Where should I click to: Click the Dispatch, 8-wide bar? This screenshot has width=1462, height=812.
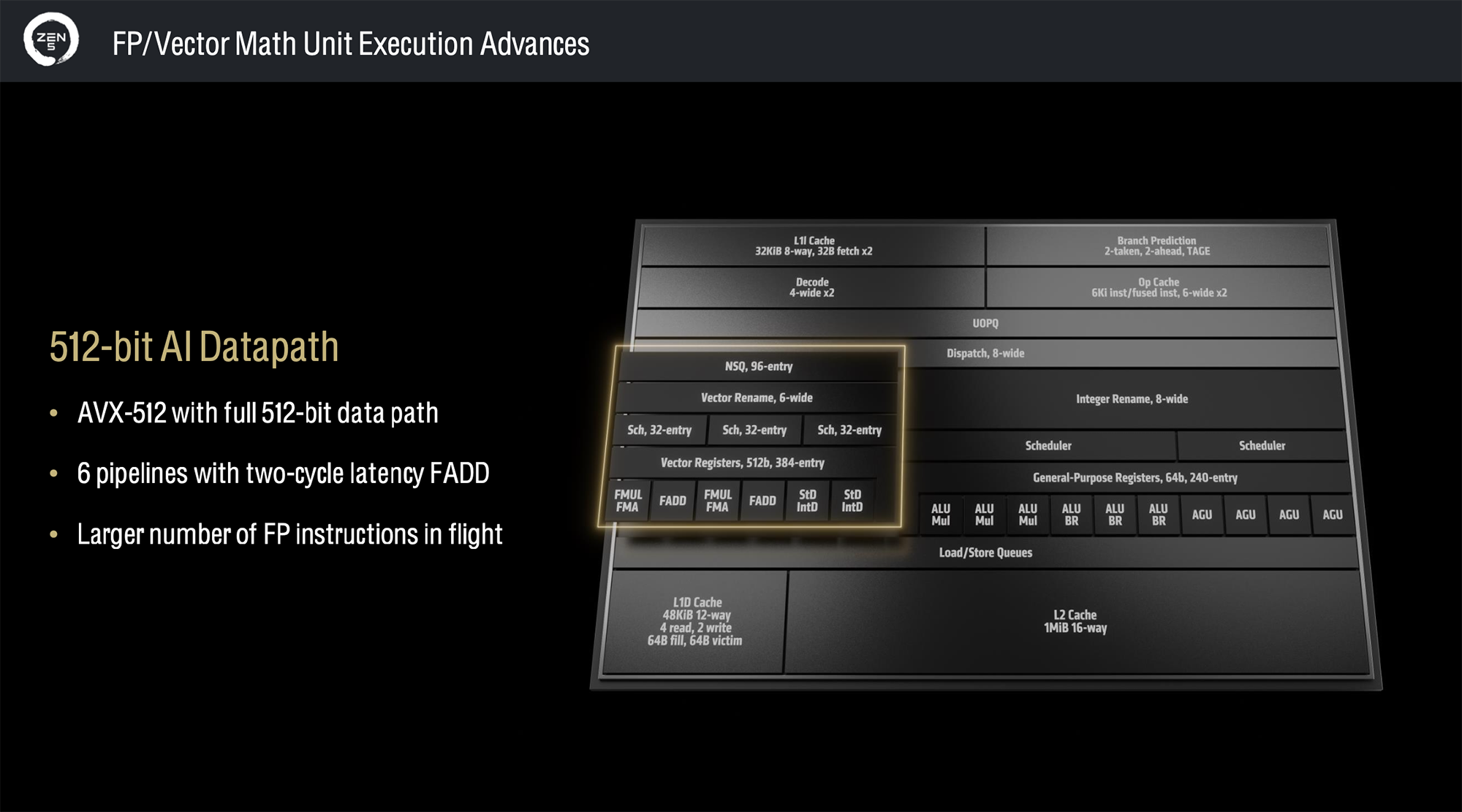[985, 353]
